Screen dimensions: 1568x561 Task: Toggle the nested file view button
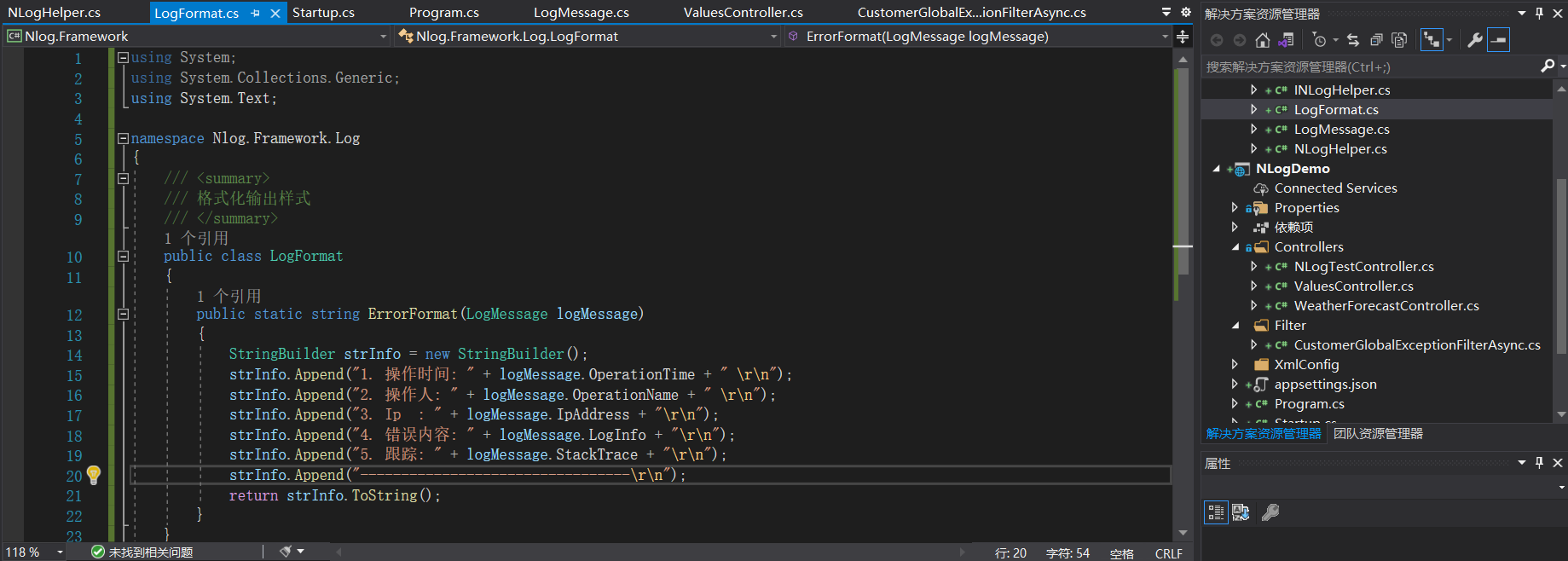tap(1432, 40)
